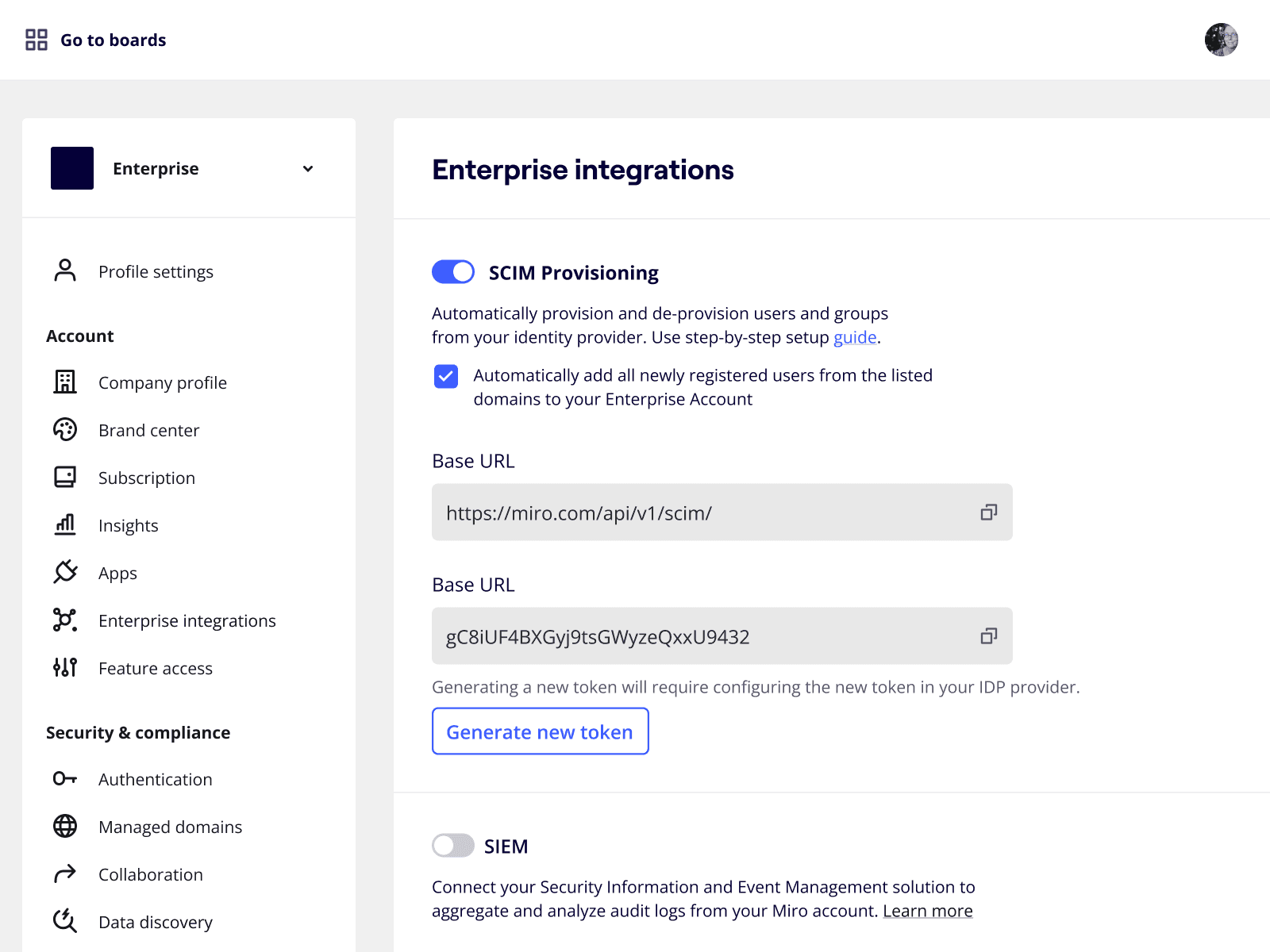Open the Enterprise organization logo switcher

coord(72,168)
